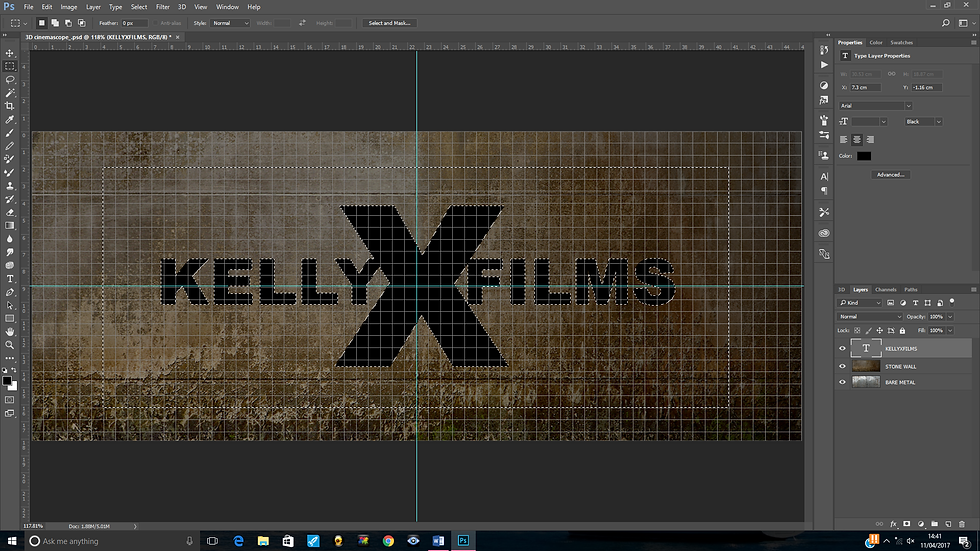Toggle lock position of layer
980x551 pixels.
click(x=879, y=330)
